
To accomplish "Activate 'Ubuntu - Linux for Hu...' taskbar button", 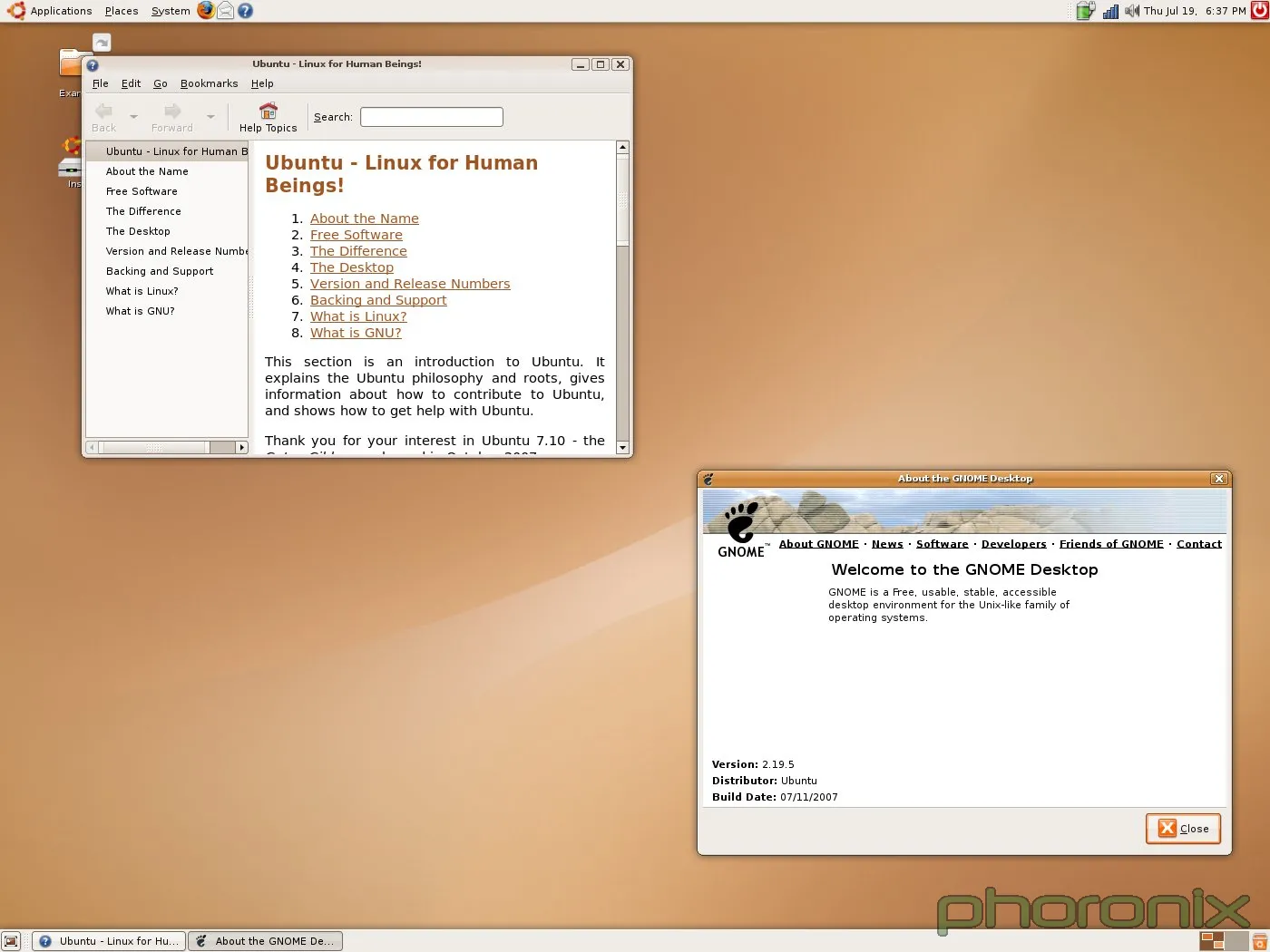I will pos(109,941).
